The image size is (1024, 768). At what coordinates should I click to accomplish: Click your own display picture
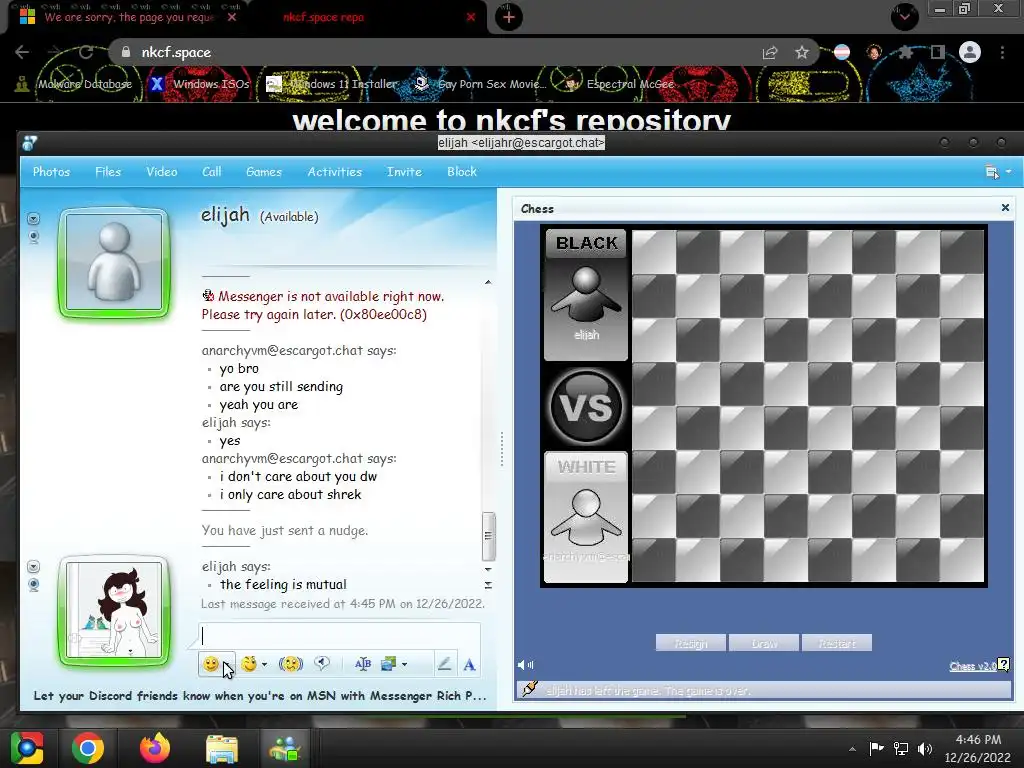tap(114, 611)
